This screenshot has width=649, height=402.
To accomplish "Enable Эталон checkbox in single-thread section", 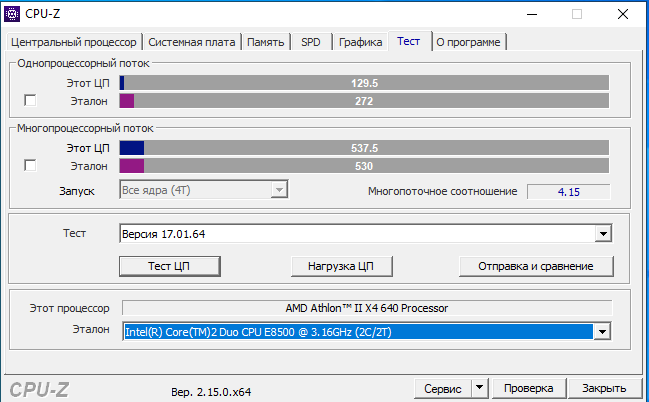I will pos(30,101).
